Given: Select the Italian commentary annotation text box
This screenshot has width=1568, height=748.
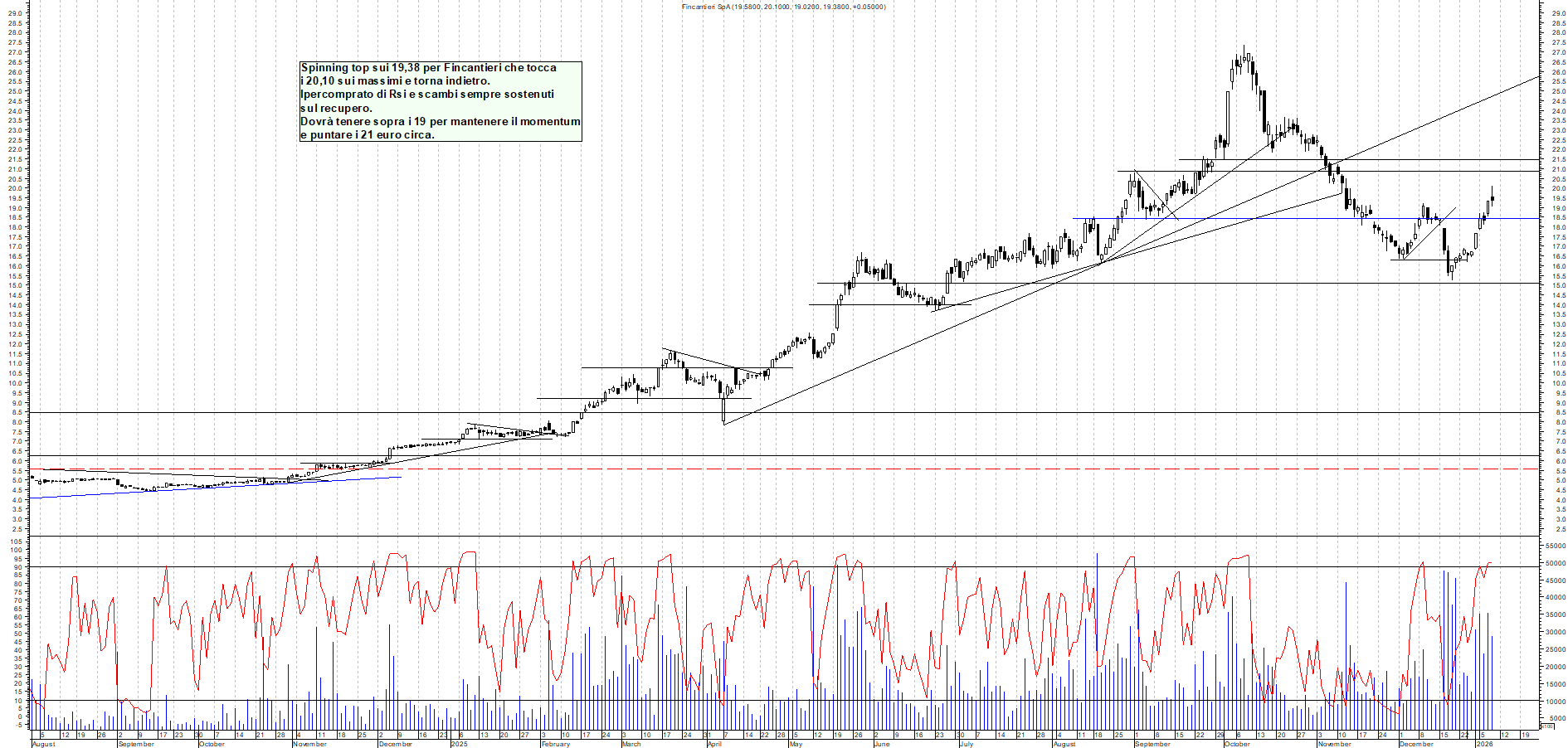Looking at the screenshot, I should pos(440,101).
